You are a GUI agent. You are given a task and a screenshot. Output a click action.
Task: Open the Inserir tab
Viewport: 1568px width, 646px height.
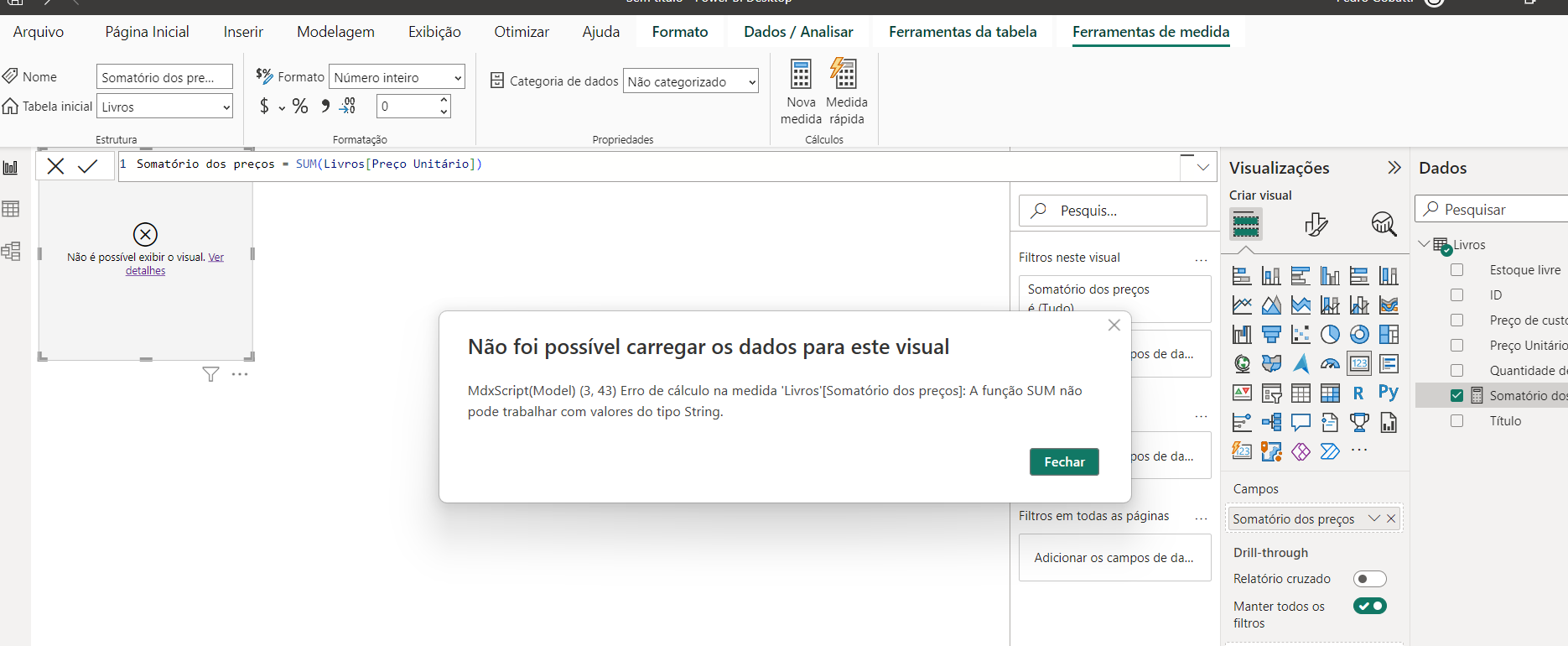coord(243,32)
